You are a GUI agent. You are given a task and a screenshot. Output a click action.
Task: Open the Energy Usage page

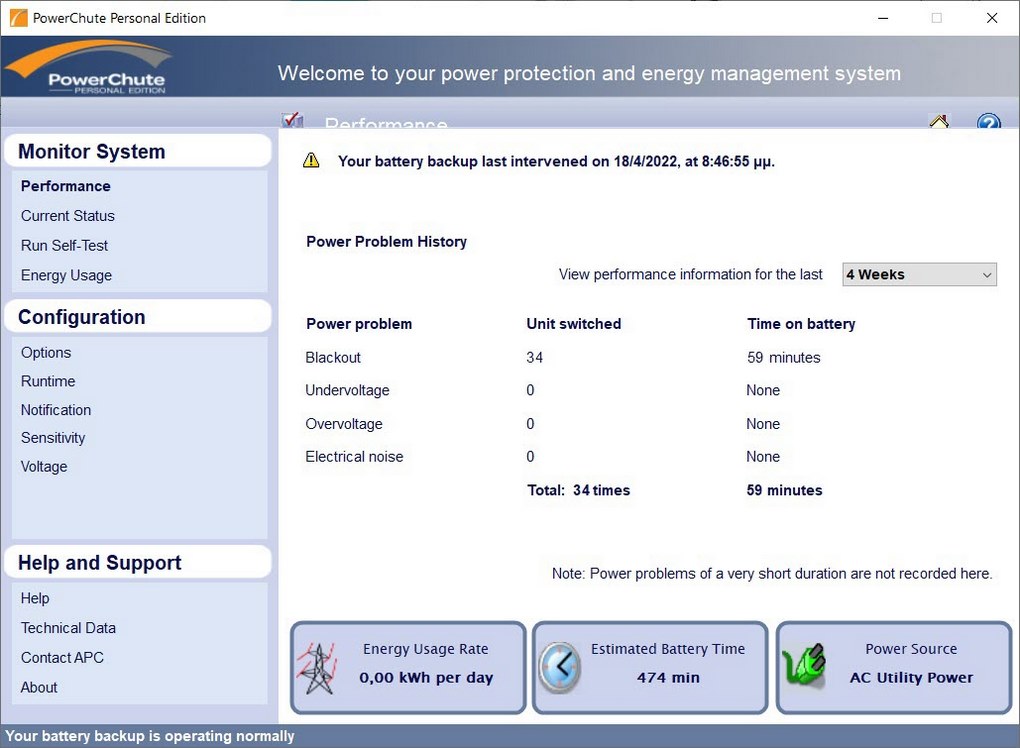coord(66,276)
